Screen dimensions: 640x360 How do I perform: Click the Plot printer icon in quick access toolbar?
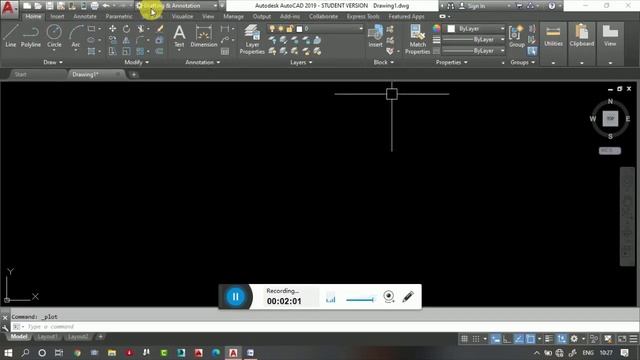pos(94,6)
